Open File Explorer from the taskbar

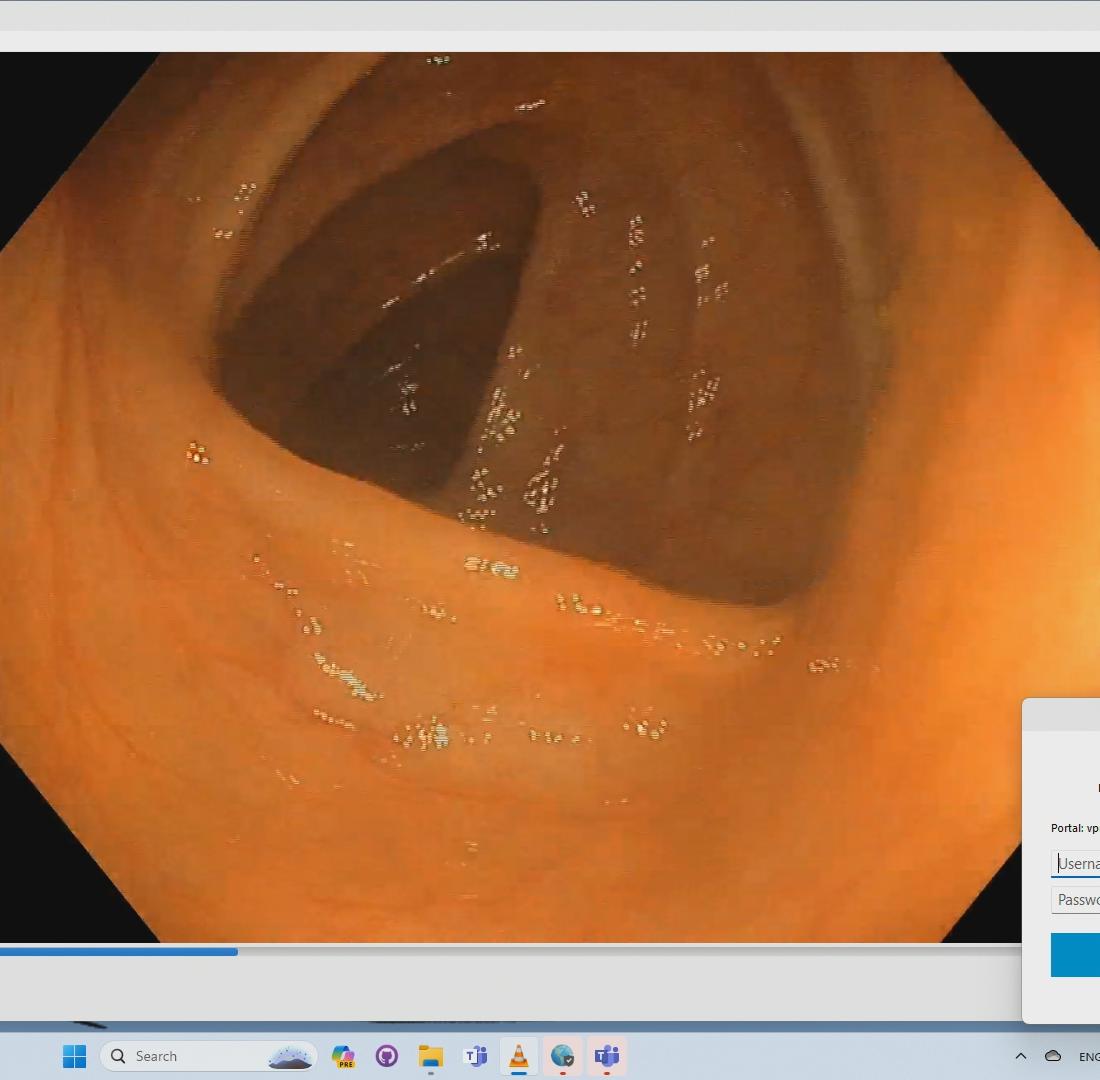(431, 1056)
